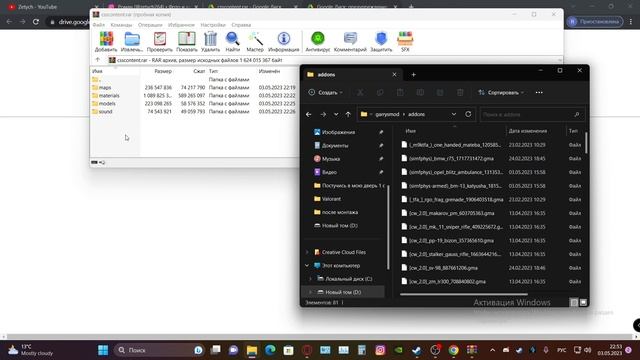640x360 pixels.
Task: Go up one level in WinRAR archive path
Action: pyautogui.click(x=98, y=60)
